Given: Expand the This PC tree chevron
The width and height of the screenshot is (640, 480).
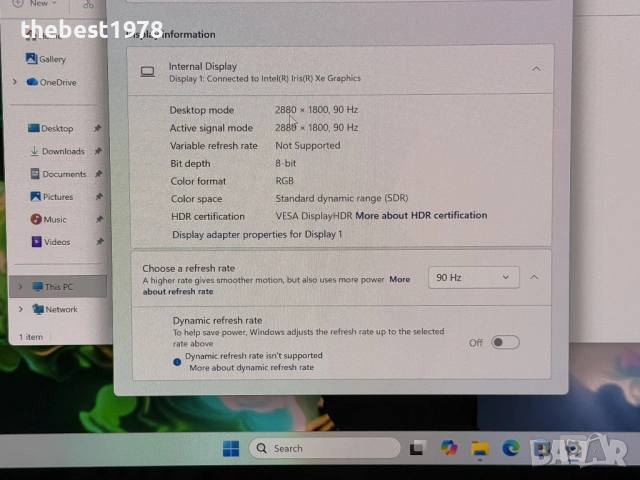Looking at the screenshot, I should click(20, 287).
